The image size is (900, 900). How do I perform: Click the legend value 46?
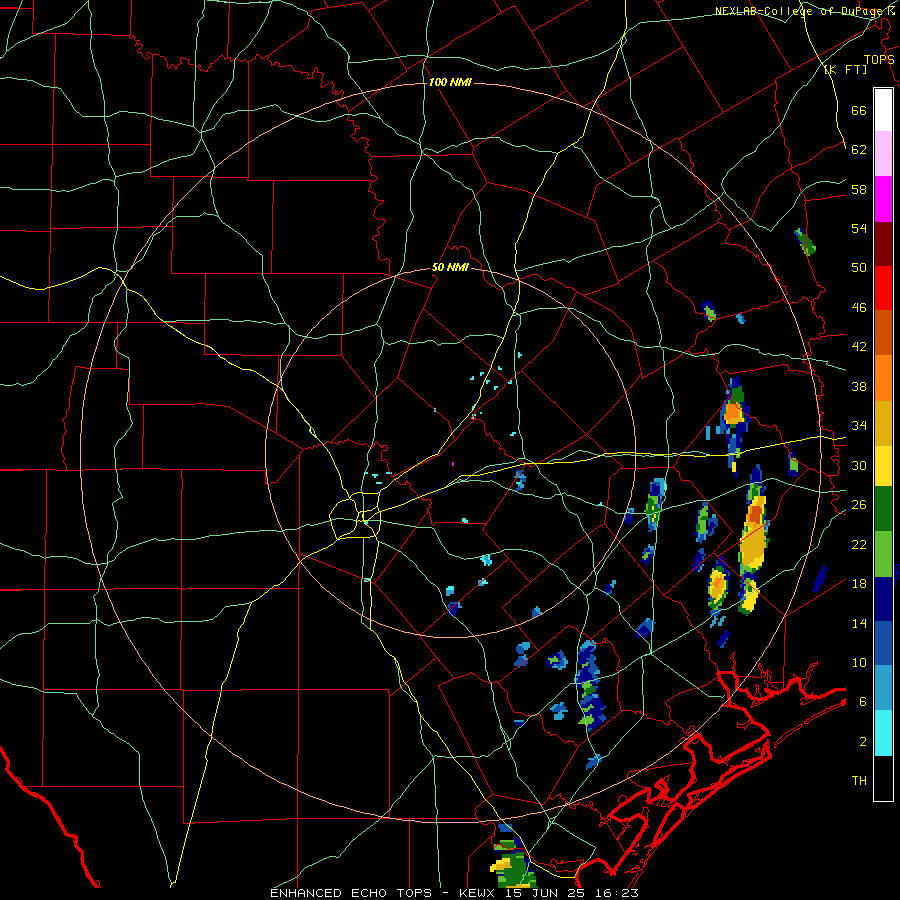(x=859, y=308)
